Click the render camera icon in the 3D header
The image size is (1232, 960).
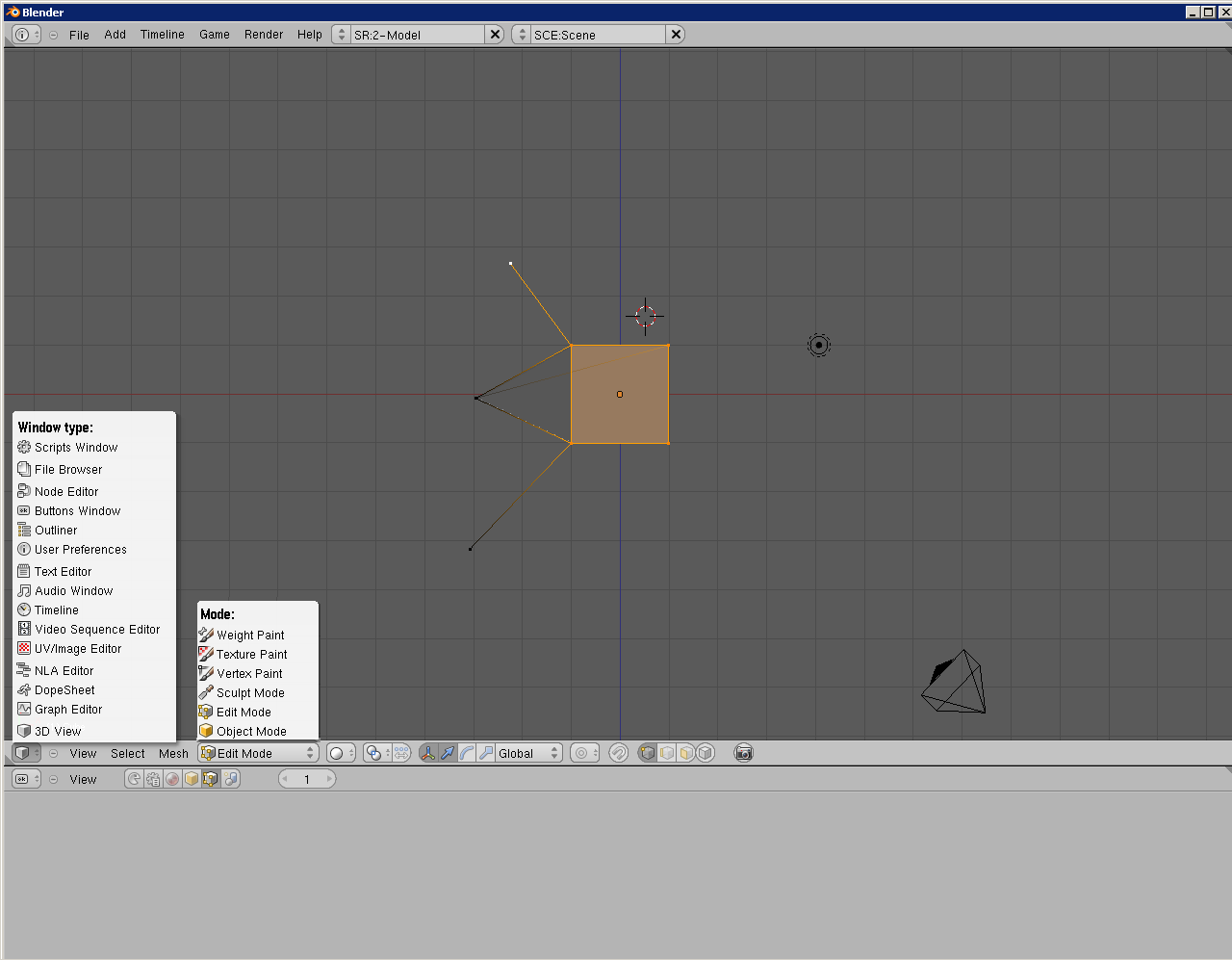(743, 753)
